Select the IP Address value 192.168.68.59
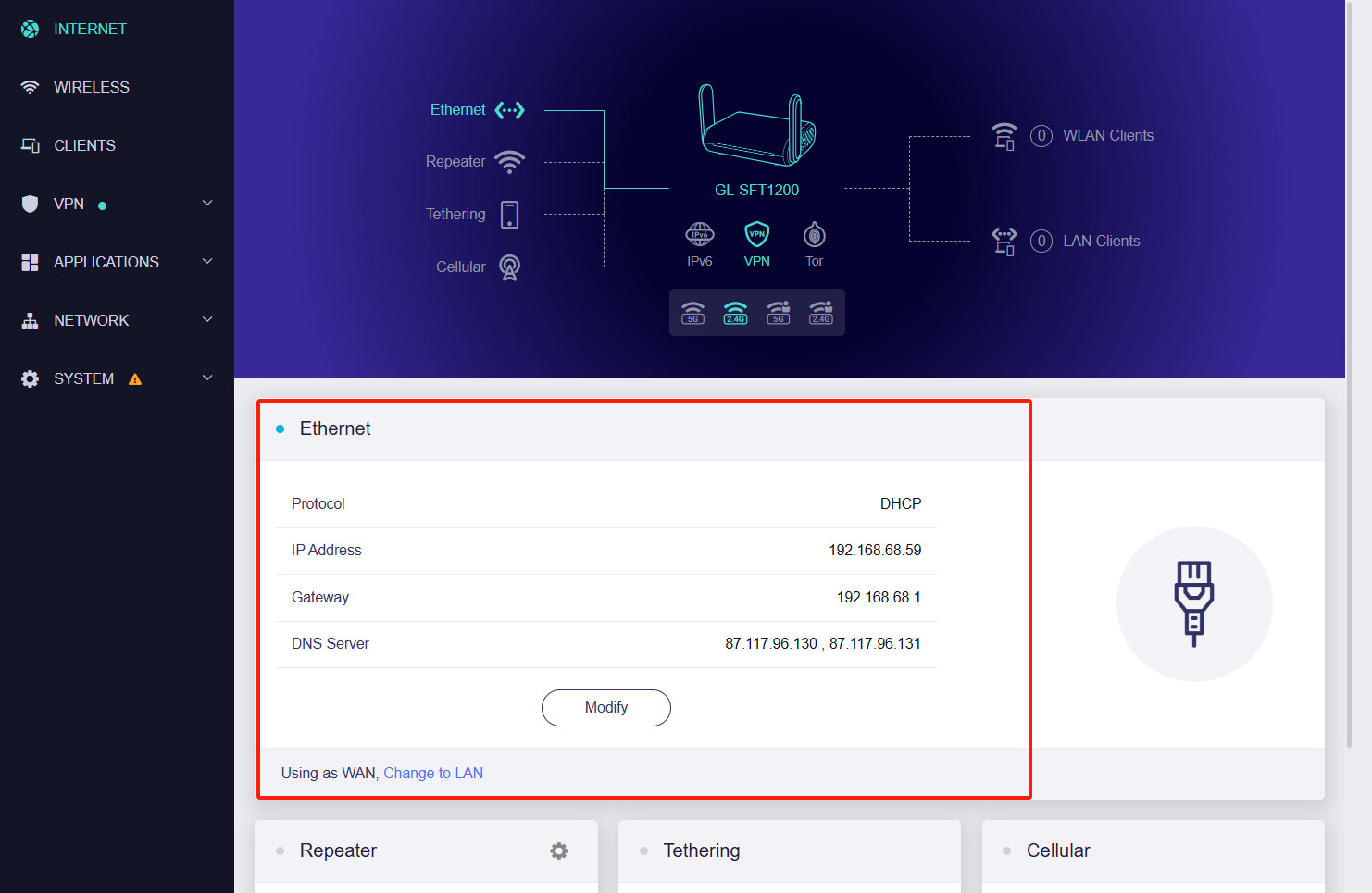Image resolution: width=1372 pixels, height=893 pixels. tap(875, 551)
